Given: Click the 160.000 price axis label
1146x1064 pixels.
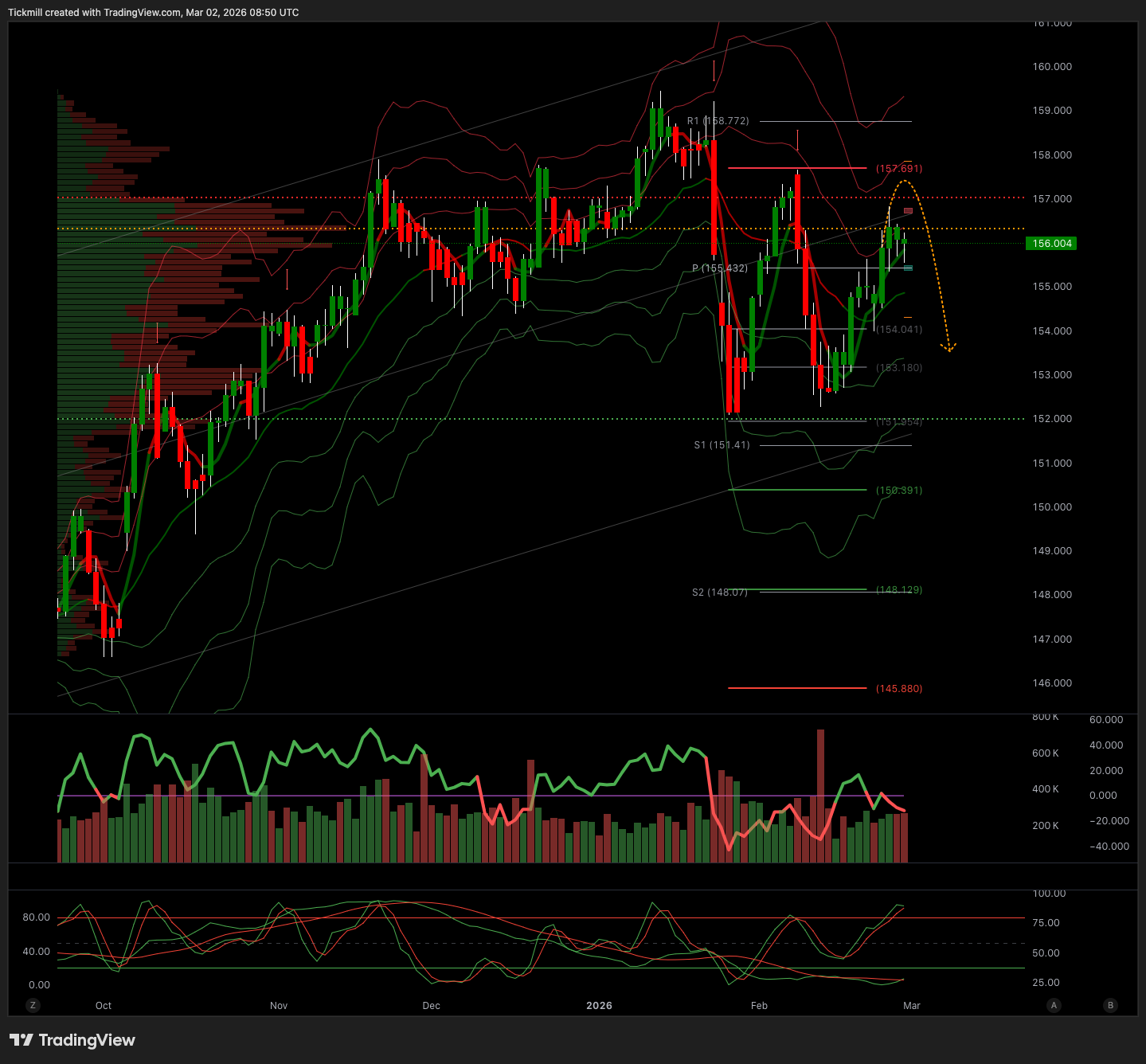Looking at the screenshot, I should tap(1052, 67).
